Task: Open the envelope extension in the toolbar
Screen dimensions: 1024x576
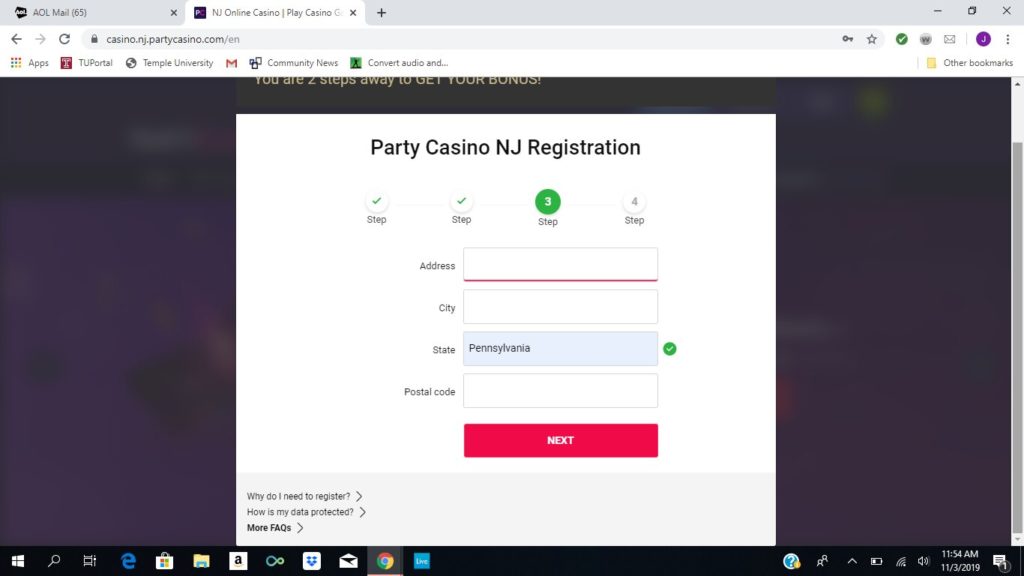Action: point(948,39)
